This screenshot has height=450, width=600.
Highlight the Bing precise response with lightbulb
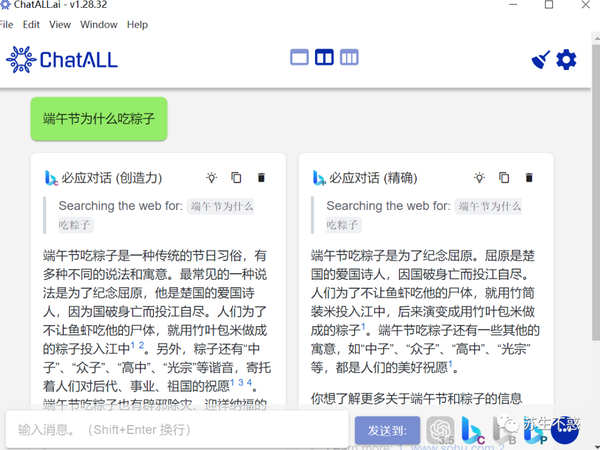(479, 178)
